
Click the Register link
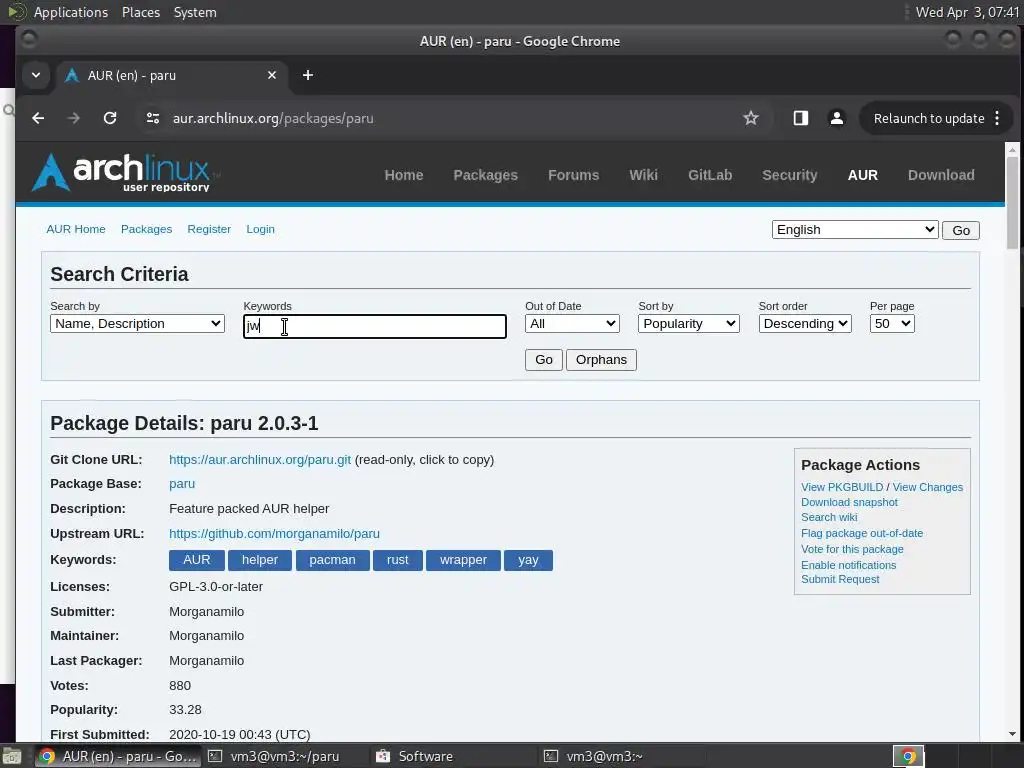tap(209, 229)
